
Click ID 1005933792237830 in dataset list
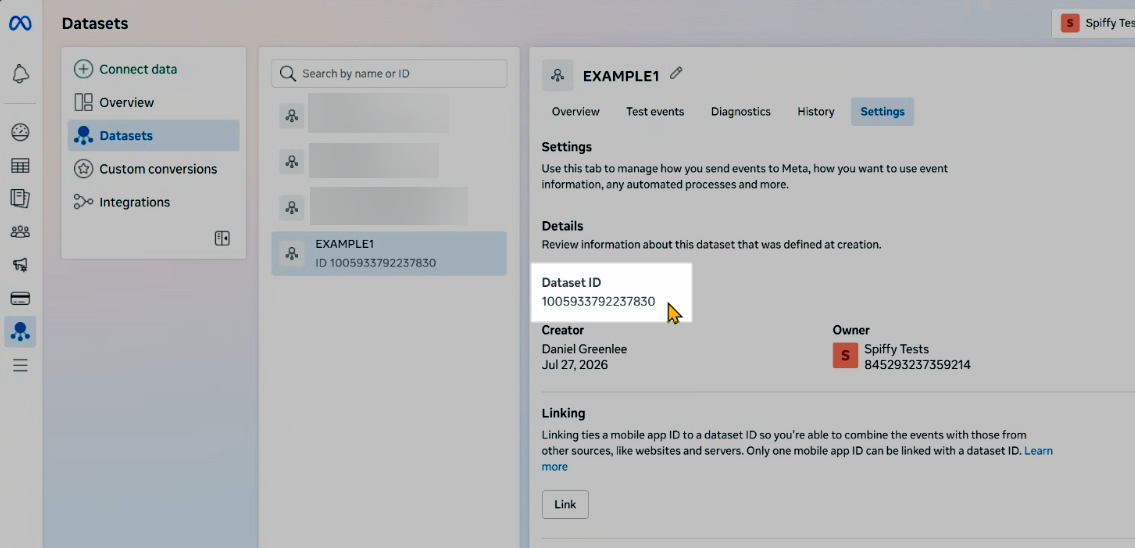pyautogui.click(x=376, y=263)
